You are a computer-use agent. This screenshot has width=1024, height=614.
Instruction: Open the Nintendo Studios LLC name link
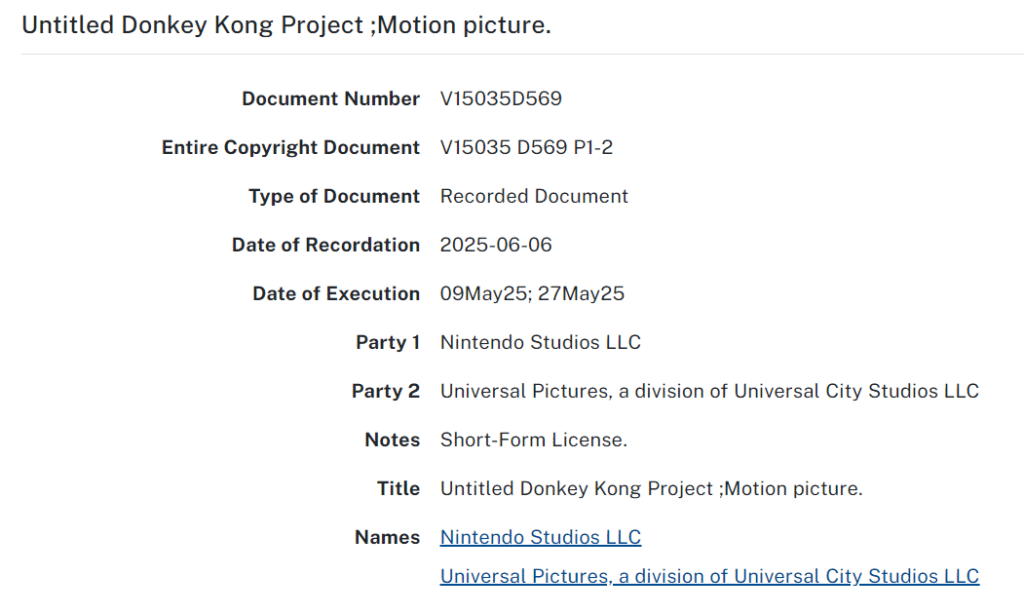[x=540, y=537]
